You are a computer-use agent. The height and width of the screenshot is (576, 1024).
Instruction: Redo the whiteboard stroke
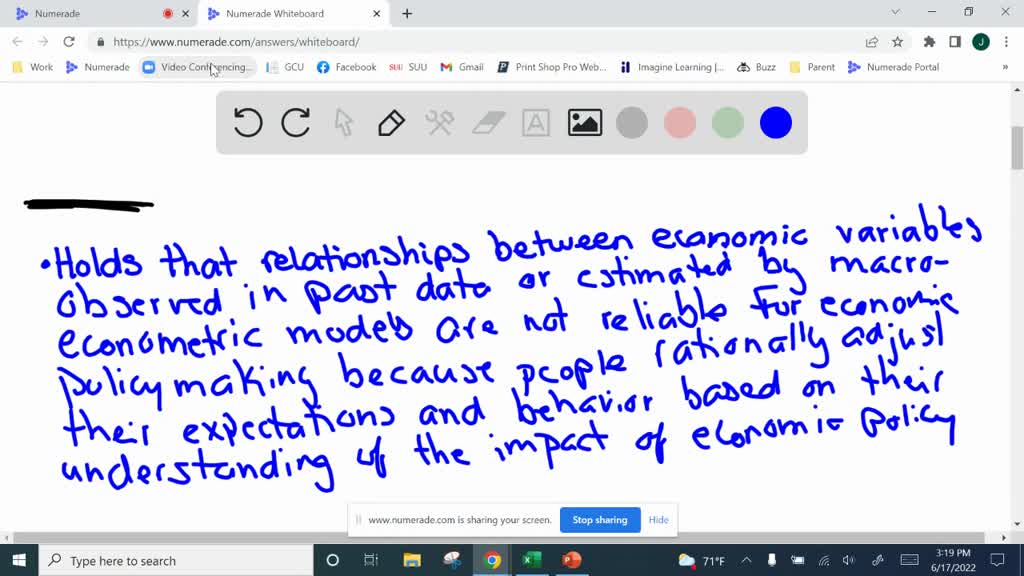coord(295,123)
